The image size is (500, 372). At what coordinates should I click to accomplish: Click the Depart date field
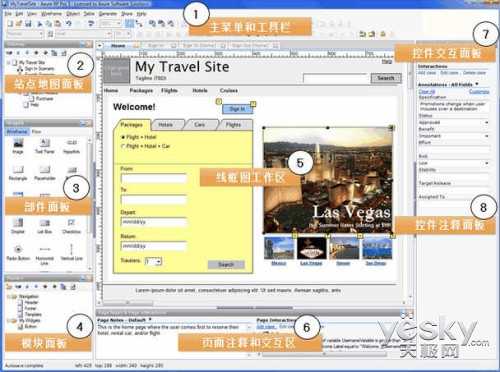click(x=154, y=222)
